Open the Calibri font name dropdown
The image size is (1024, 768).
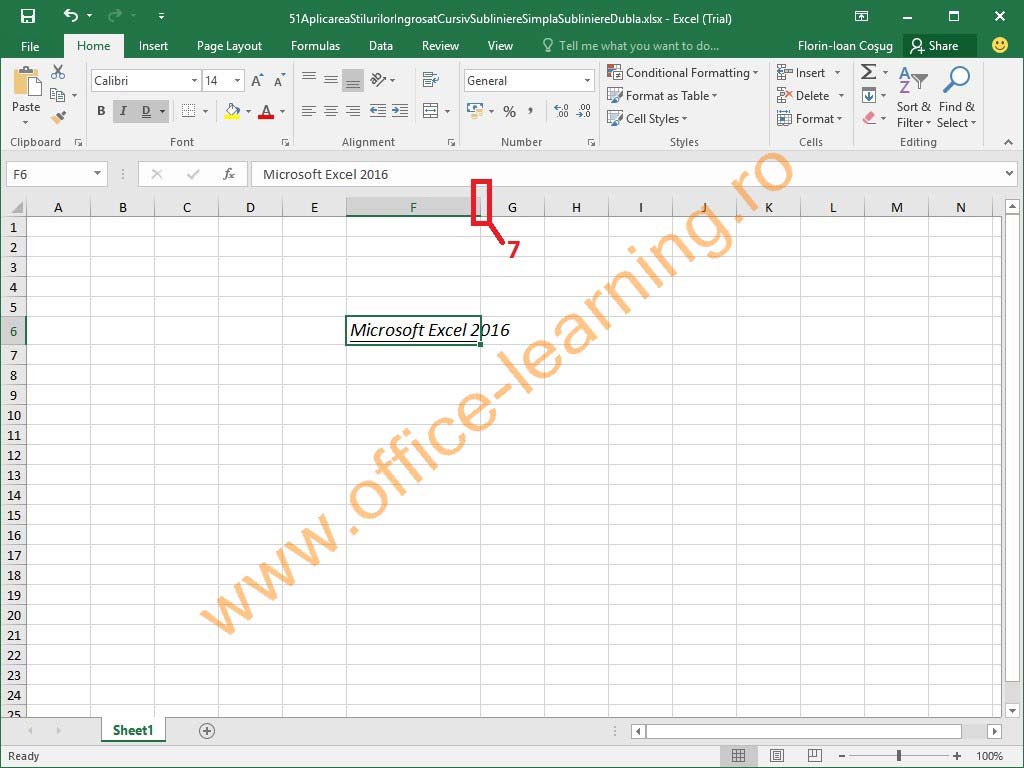click(194, 80)
